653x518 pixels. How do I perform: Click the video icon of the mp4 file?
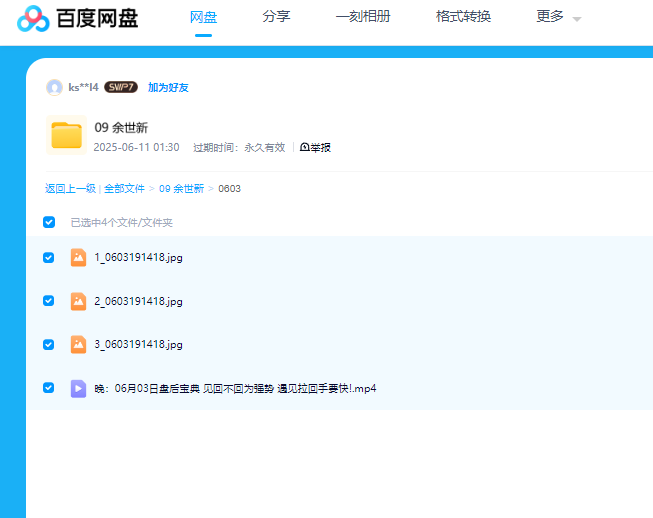coord(78,388)
